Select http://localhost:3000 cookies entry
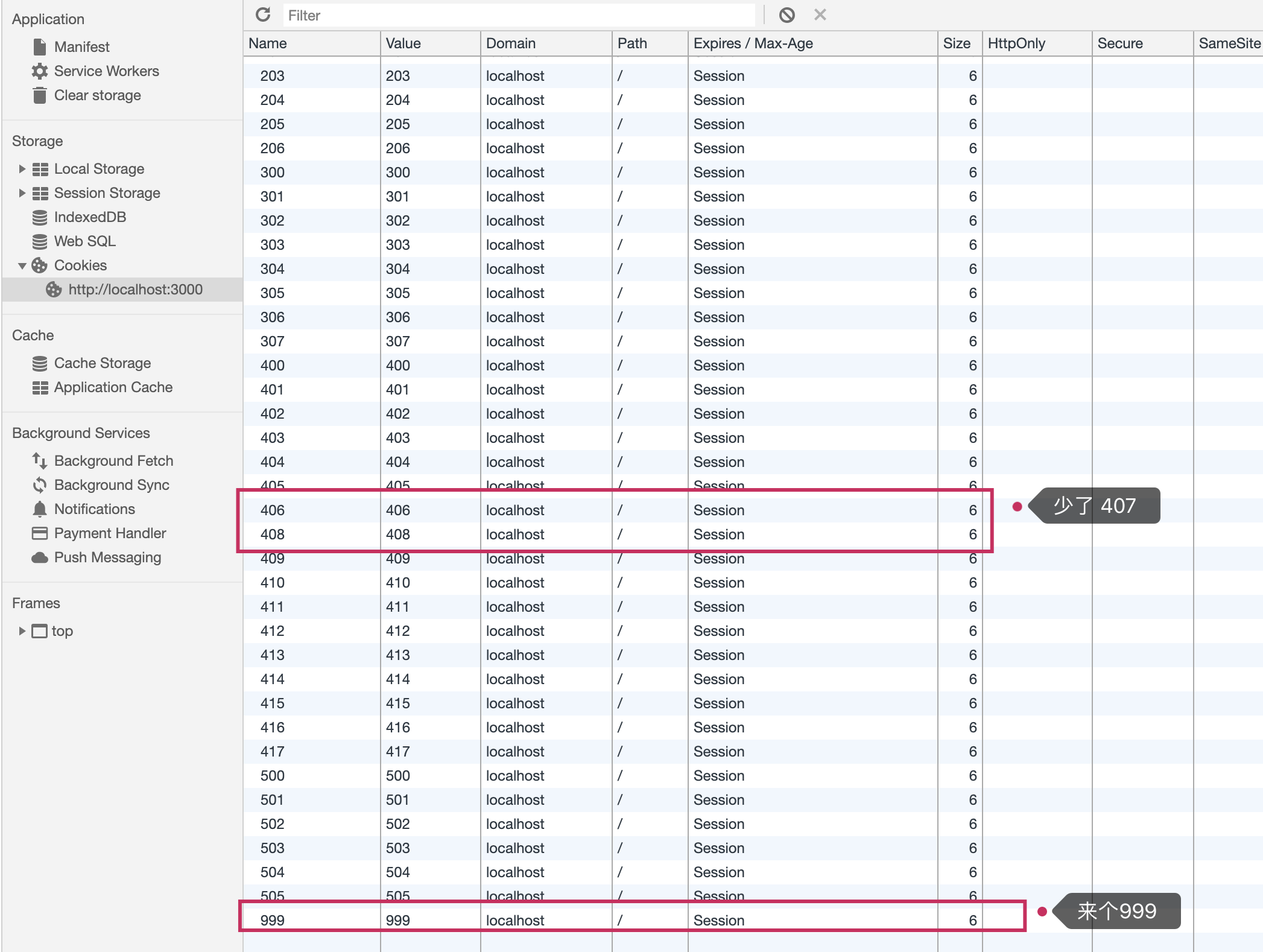The height and width of the screenshot is (952, 1263). pyautogui.click(x=135, y=289)
